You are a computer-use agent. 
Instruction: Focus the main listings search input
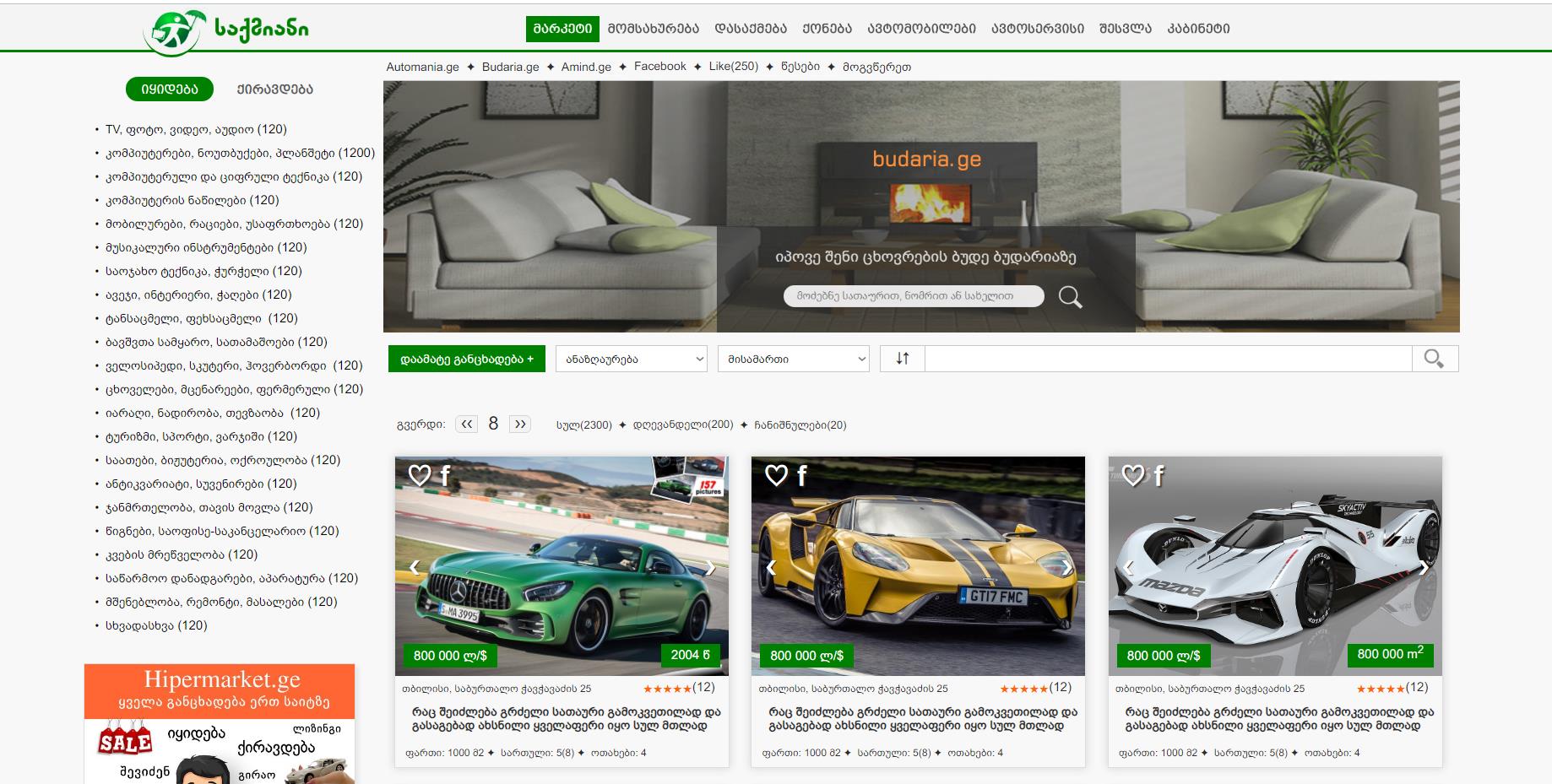1169,359
